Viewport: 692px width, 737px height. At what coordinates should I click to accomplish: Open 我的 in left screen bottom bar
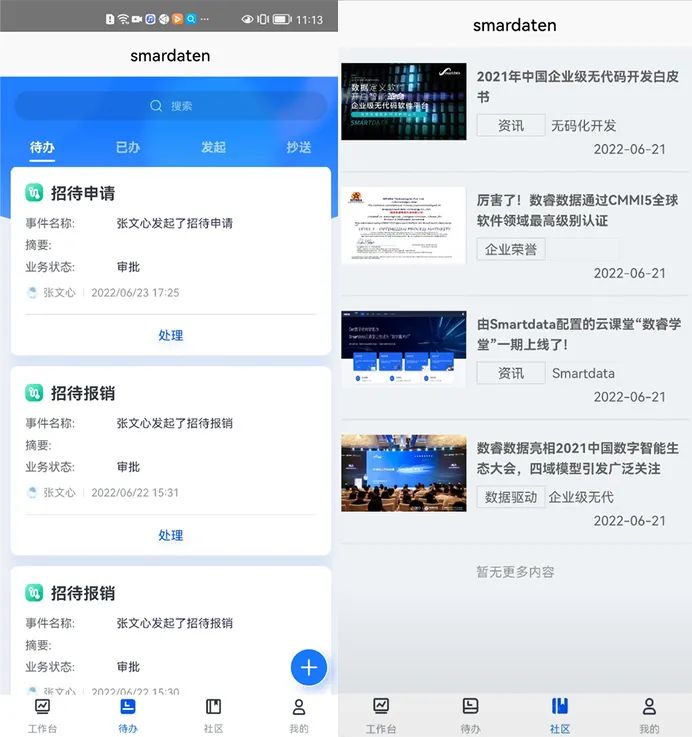[x=299, y=716]
